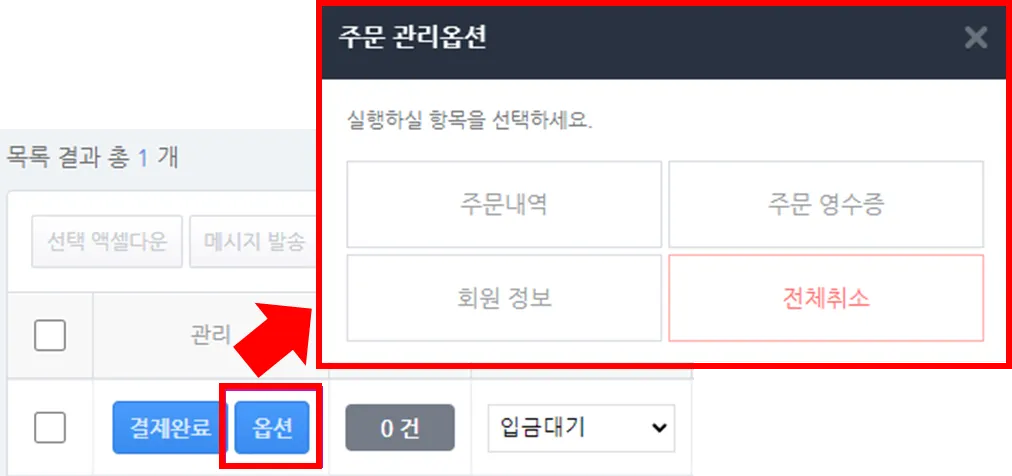The height and width of the screenshot is (476, 1012).
Task: Click the 선택 엑셀다운 button
Action: [x=107, y=242]
